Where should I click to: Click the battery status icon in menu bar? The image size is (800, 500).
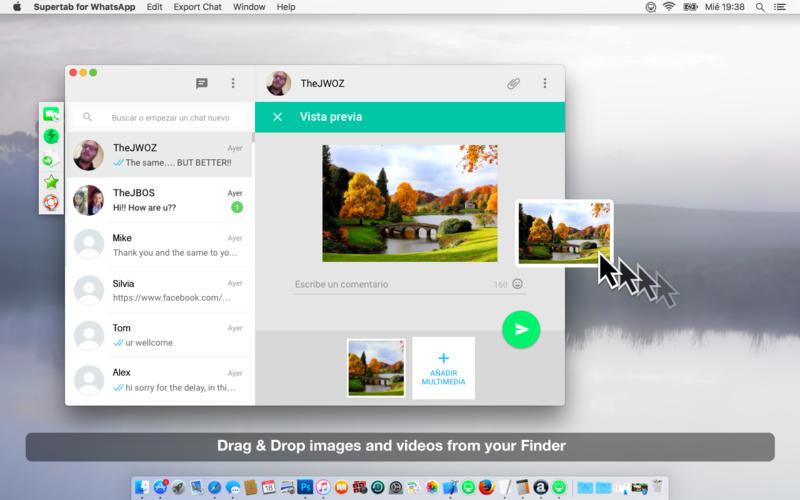690,7
